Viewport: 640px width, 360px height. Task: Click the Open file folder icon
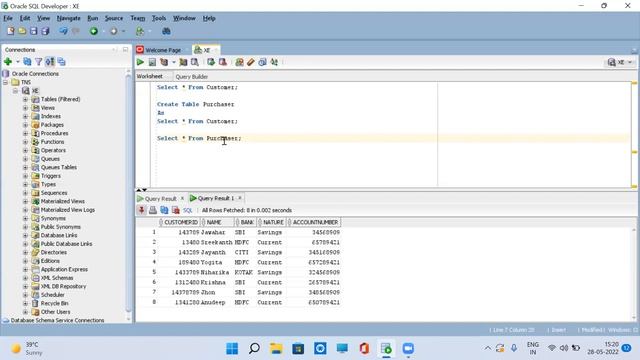[22, 31]
